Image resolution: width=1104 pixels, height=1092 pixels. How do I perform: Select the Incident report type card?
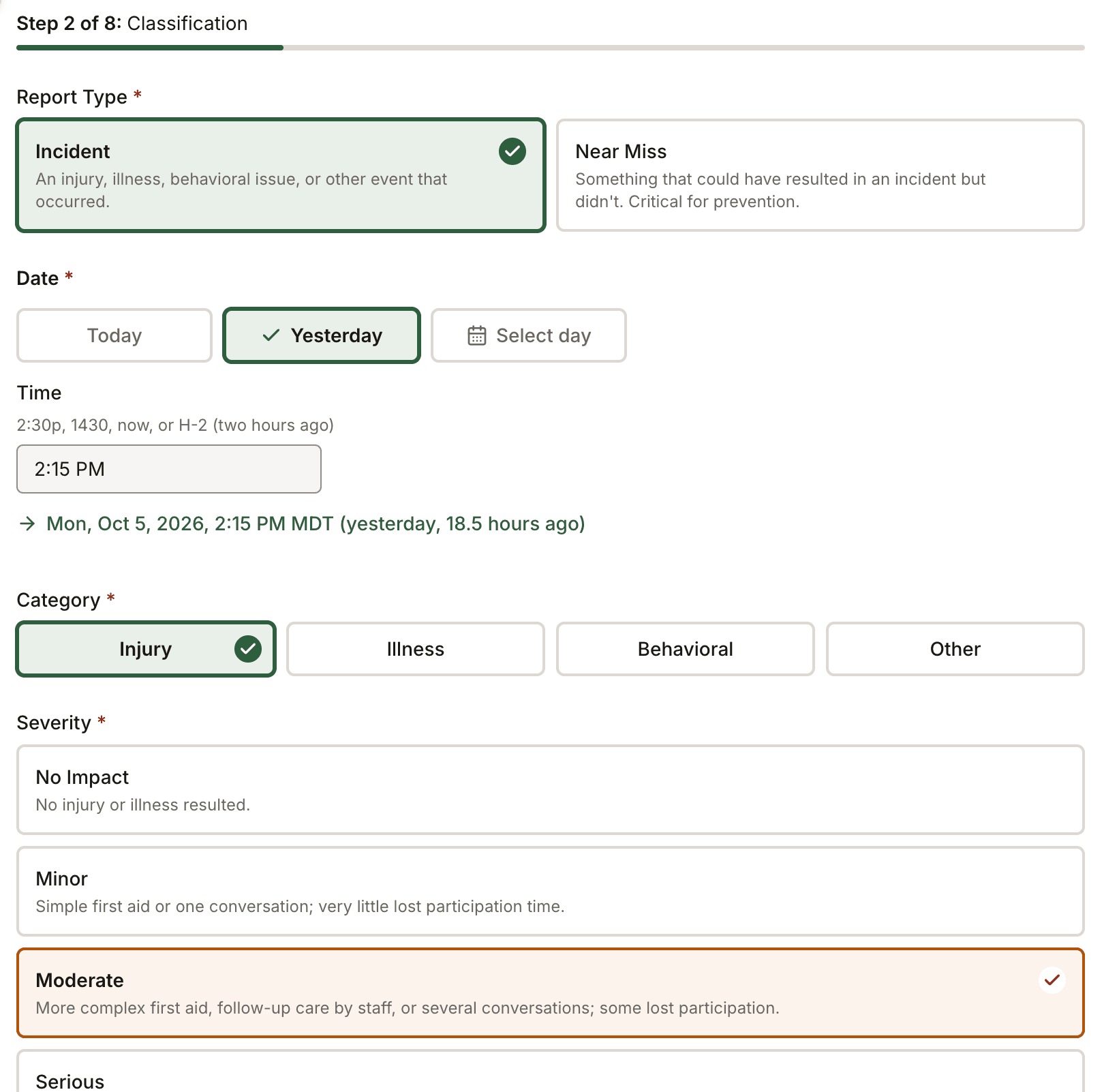point(281,175)
